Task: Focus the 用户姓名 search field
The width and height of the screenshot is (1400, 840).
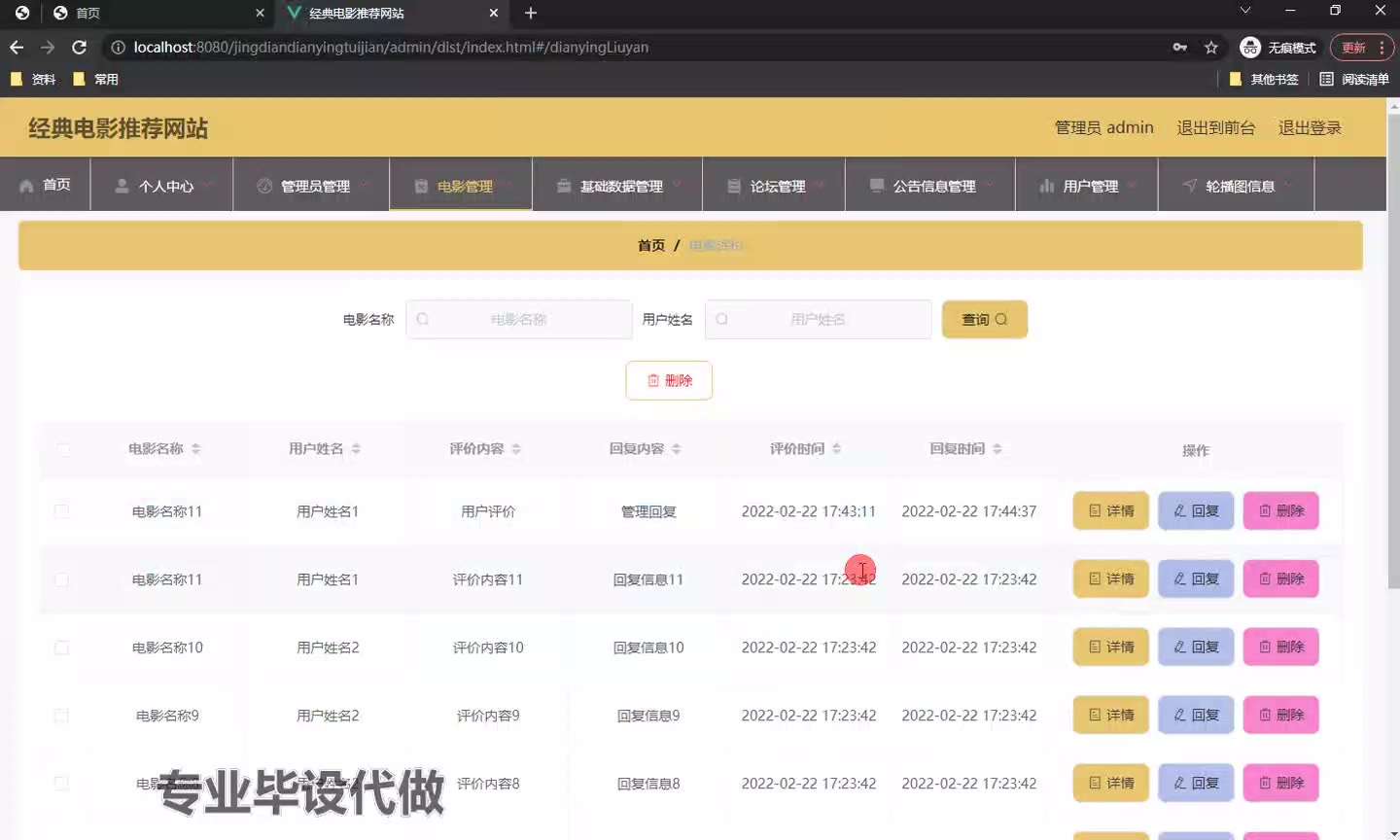Action: click(819, 319)
